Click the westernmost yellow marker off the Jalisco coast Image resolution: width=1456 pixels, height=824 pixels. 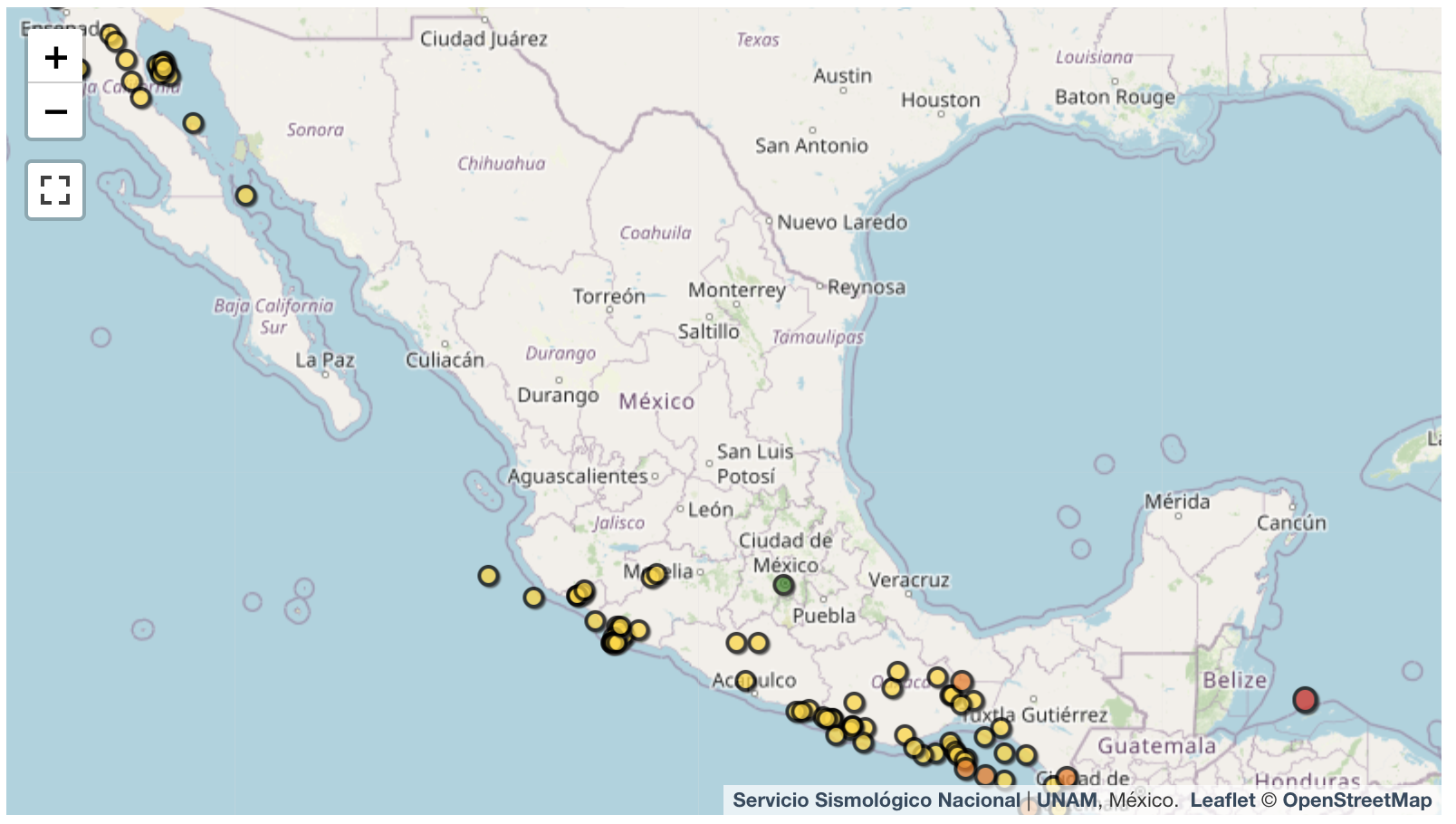(488, 576)
